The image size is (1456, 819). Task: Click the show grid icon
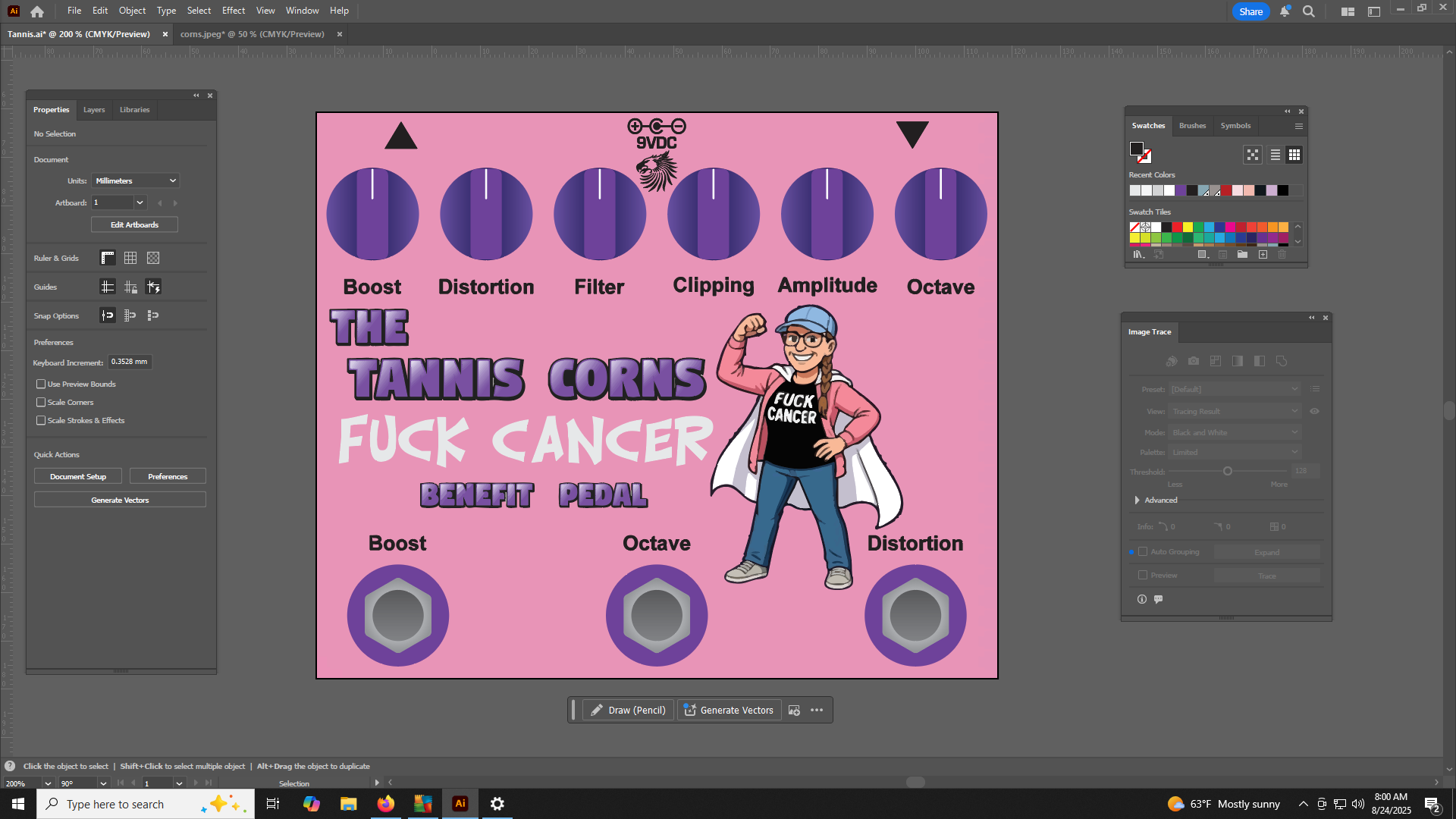[x=130, y=258]
